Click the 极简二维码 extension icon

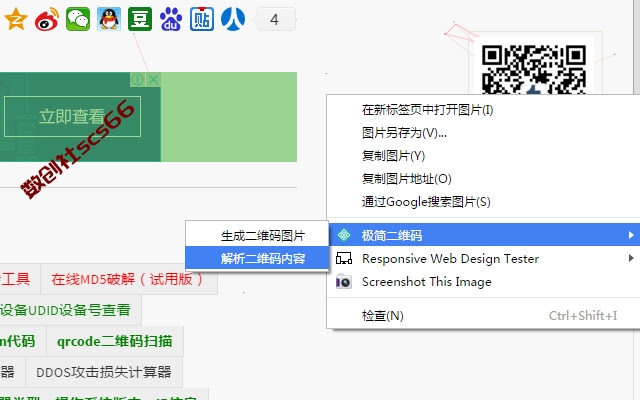[x=344, y=235]
